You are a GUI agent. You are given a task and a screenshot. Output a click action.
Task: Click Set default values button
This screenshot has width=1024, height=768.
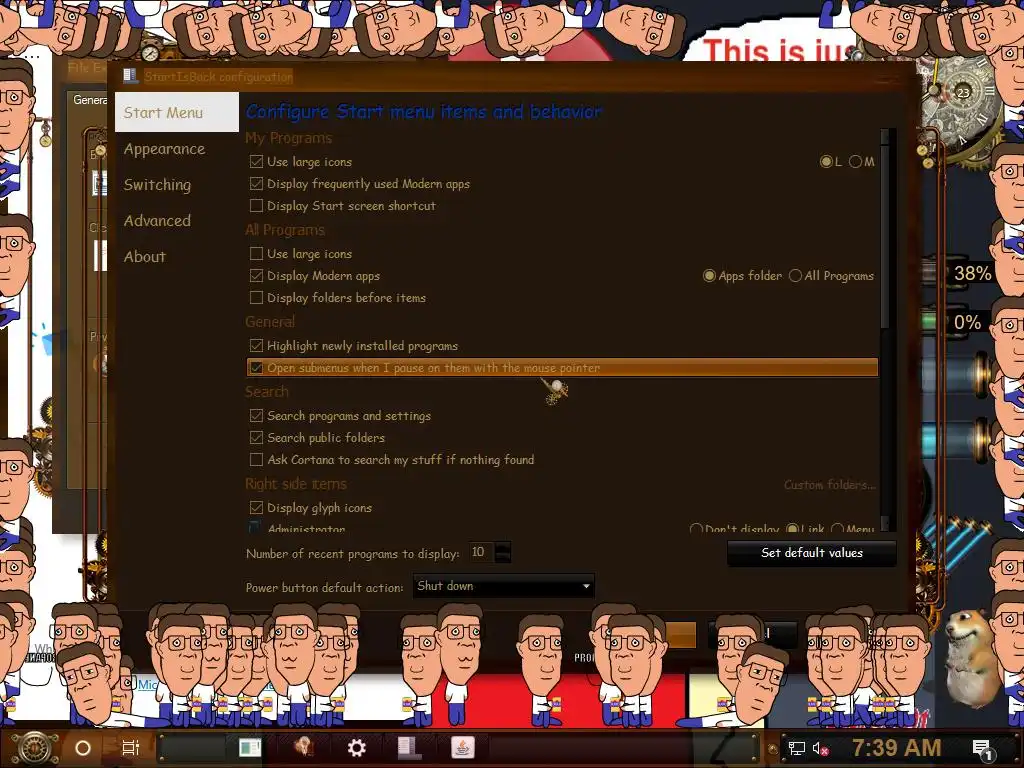(812, 553)
